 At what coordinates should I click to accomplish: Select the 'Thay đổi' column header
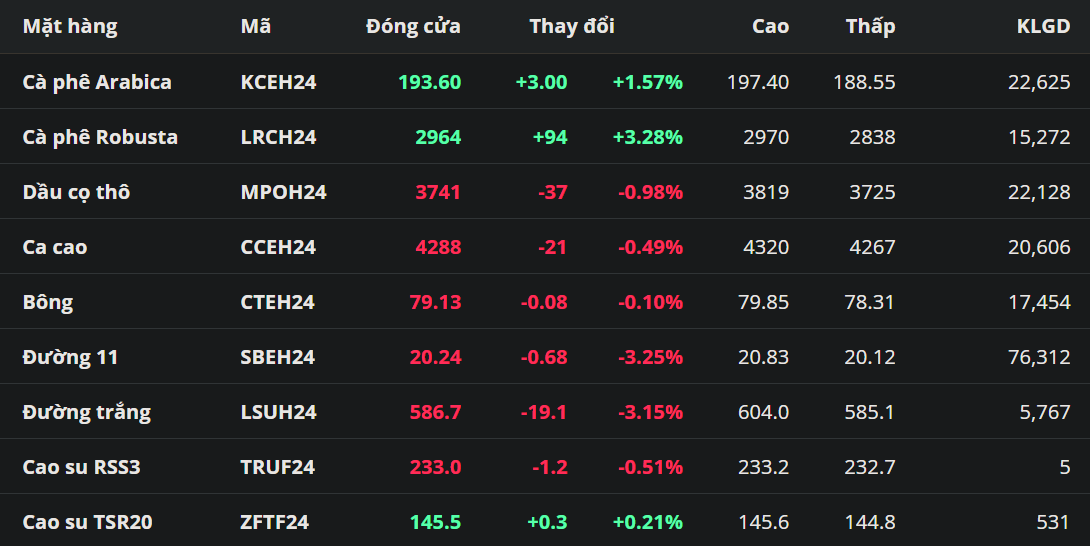coord(572,27)
